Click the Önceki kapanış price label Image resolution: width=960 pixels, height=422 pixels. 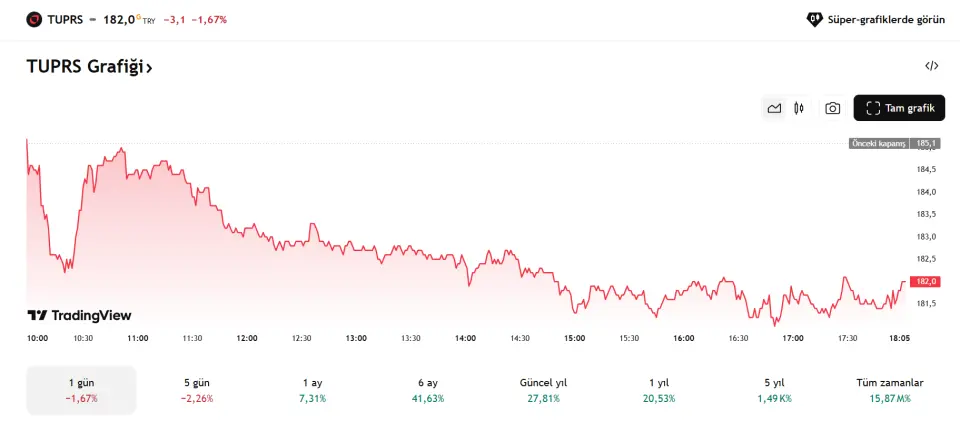coord(880,144)
